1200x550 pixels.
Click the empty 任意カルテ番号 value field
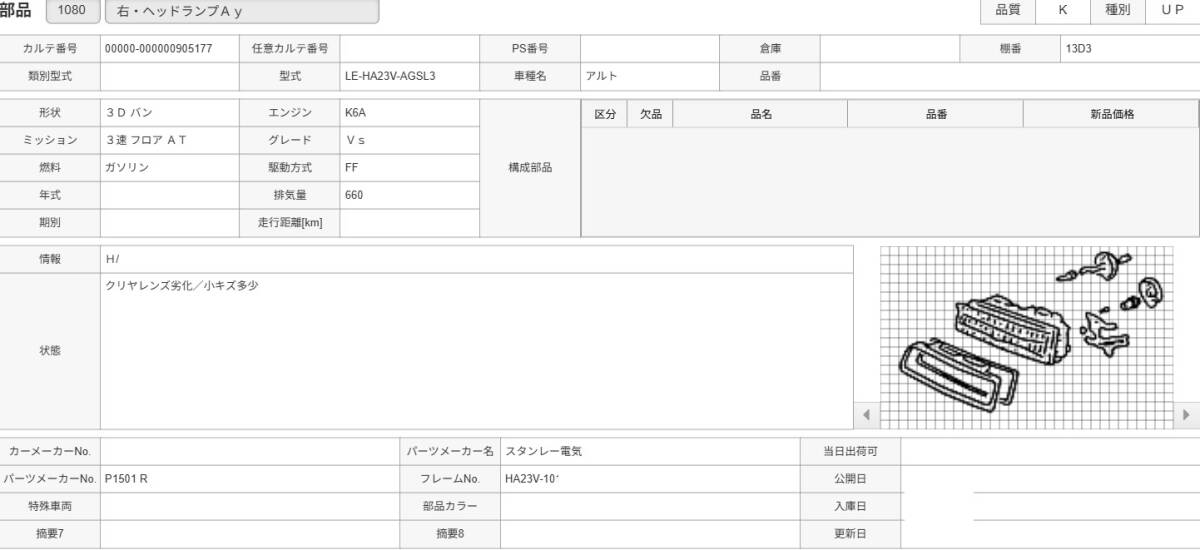click(x=410, y=48)
